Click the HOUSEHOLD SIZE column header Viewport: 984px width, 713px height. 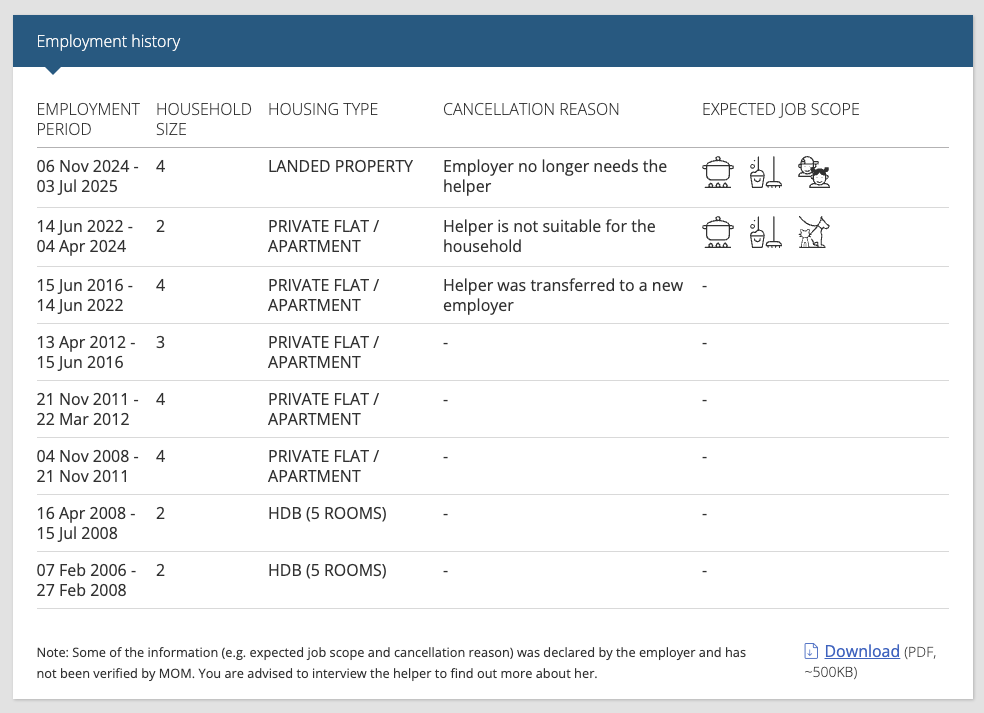tap(203, 119)
